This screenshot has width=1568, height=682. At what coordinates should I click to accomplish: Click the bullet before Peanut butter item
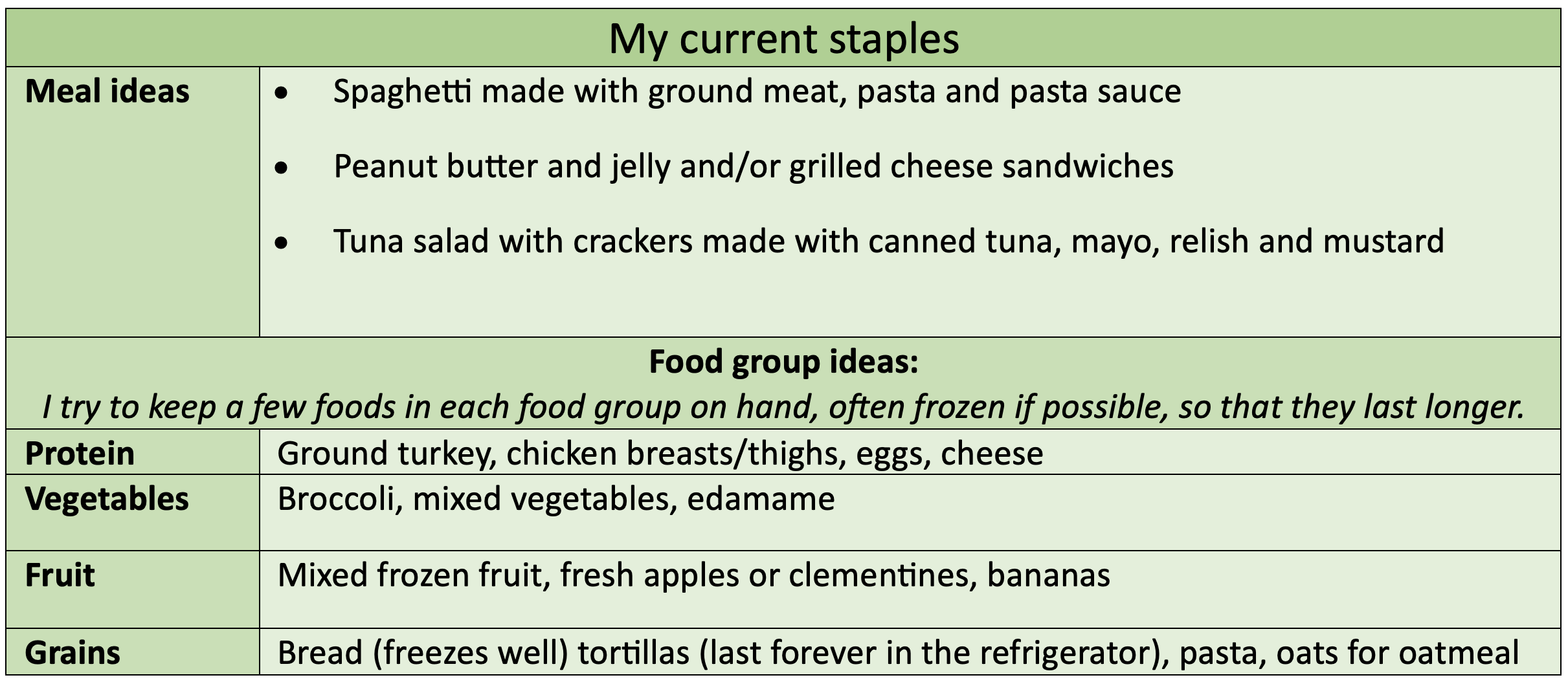[x=281, y=169]
